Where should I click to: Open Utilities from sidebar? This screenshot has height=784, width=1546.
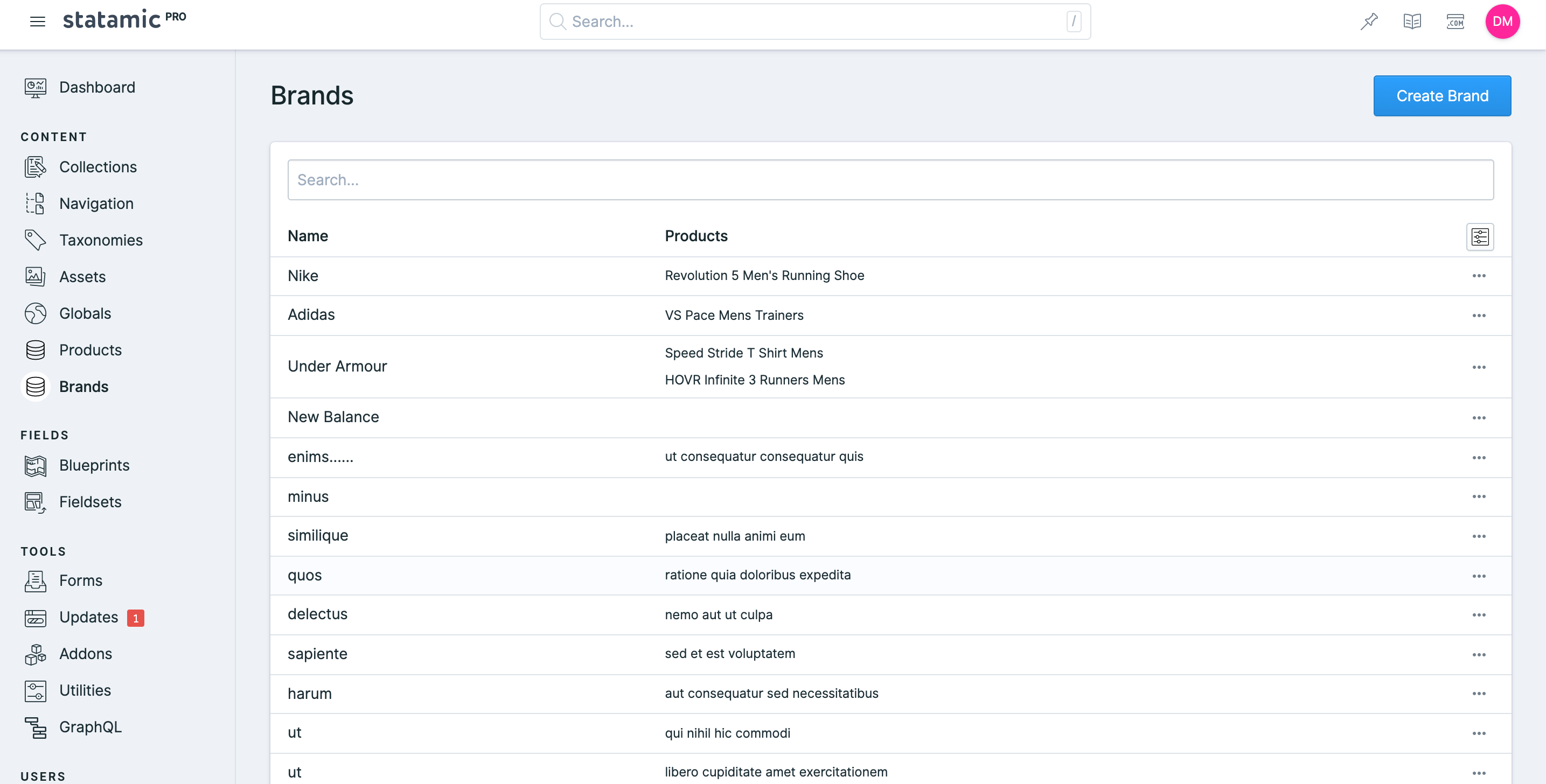[85, 691]
